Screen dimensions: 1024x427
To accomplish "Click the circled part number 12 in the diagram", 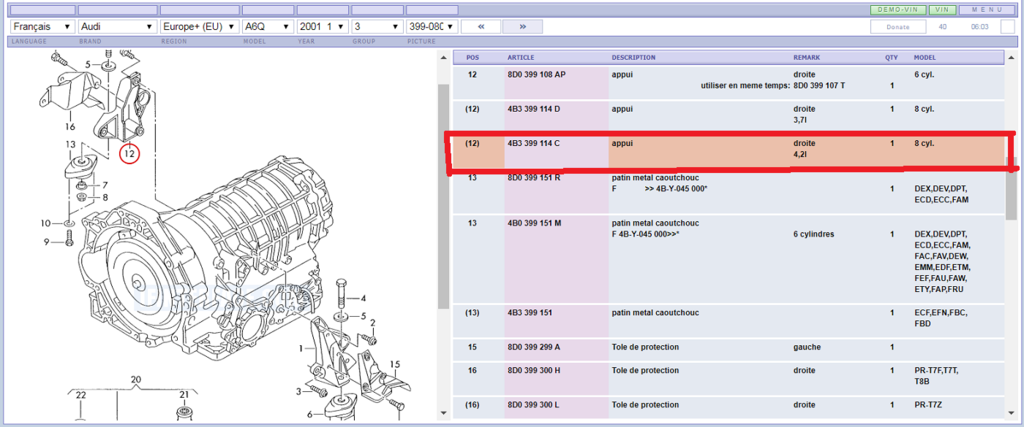I will pyautogui.click(x=130, y=154).
